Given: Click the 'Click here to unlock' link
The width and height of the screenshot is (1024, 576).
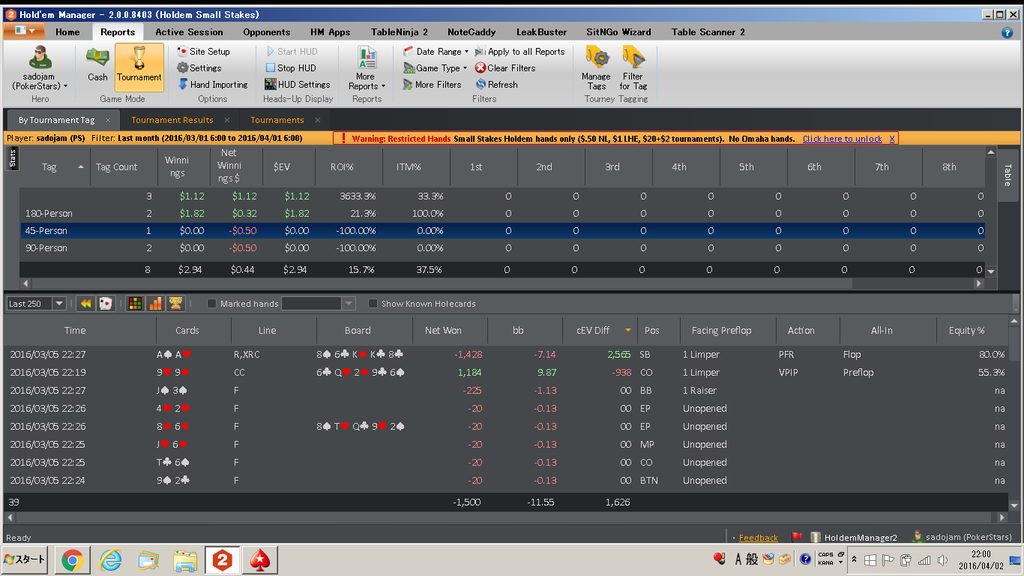Looking at the screenshot, I should click(x=842, y=138).
